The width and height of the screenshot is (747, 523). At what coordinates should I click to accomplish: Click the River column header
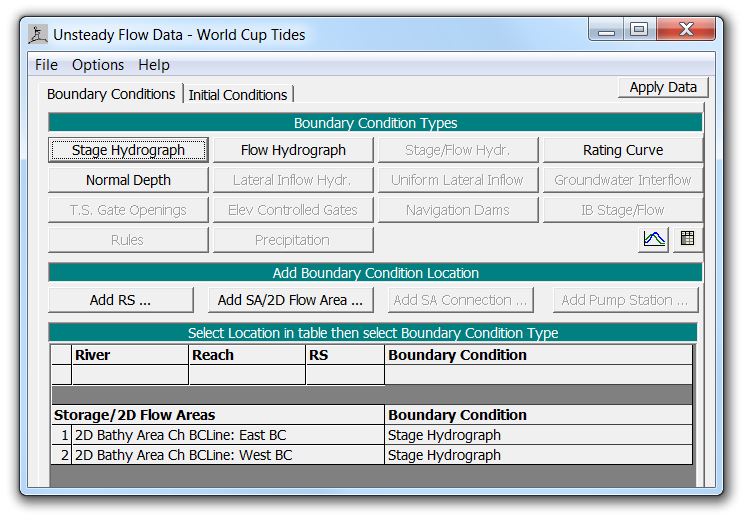coord(130,355)
